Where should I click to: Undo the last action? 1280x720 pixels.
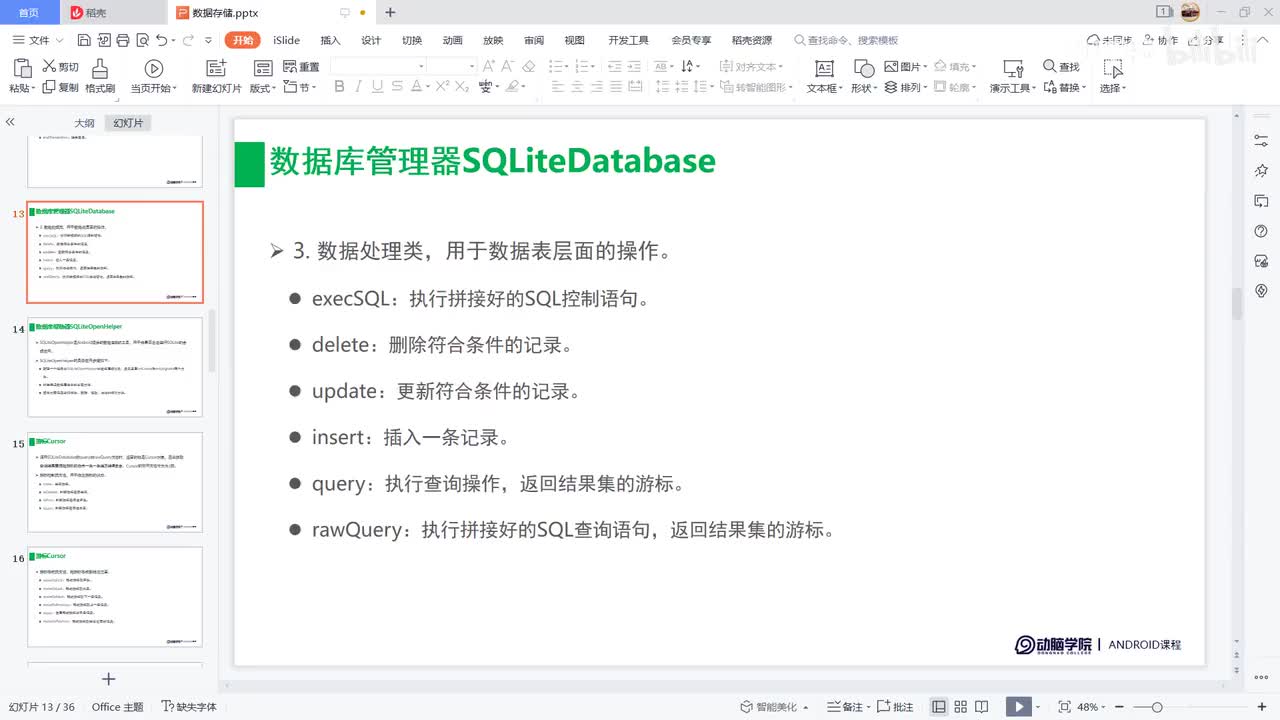pos(162,40)
